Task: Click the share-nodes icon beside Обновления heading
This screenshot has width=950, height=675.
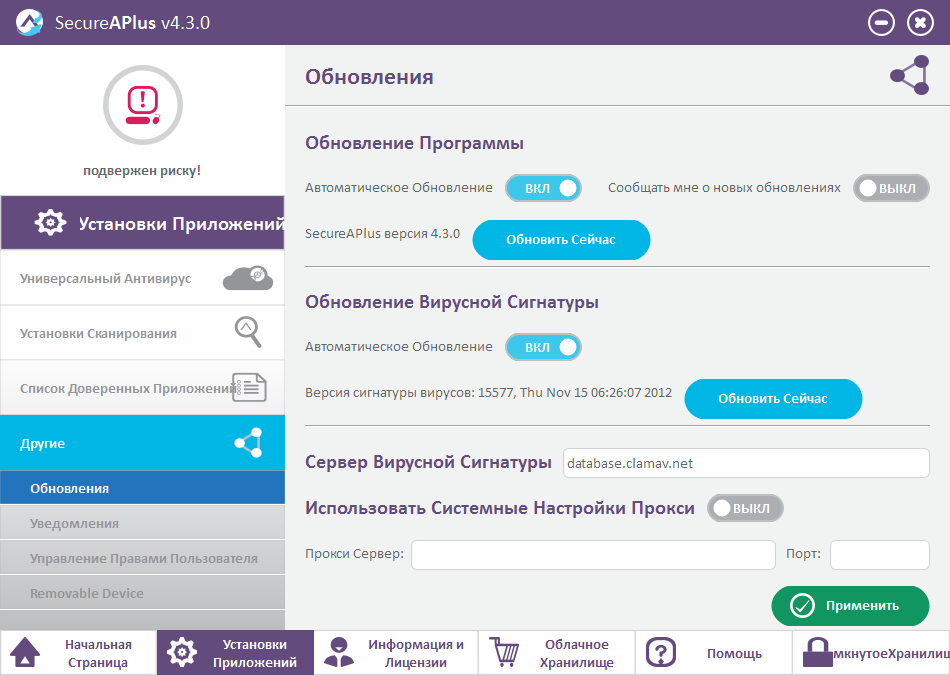Action: 910,75
